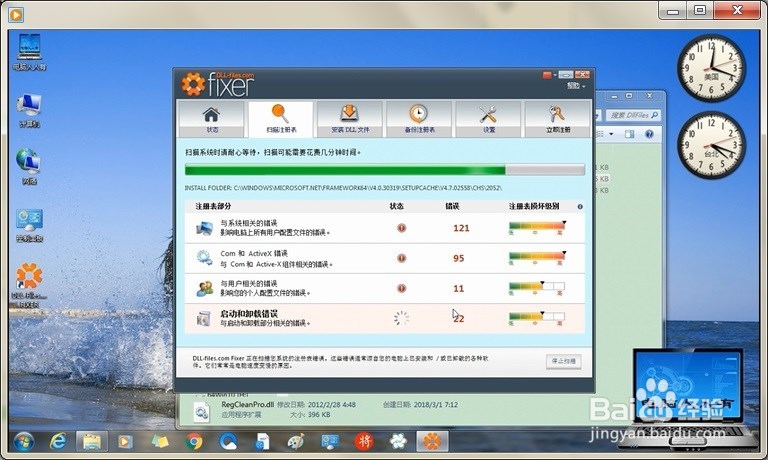Click the Com and ActiveX errors row text
This screenshot has width=768, height=460.
276,259
